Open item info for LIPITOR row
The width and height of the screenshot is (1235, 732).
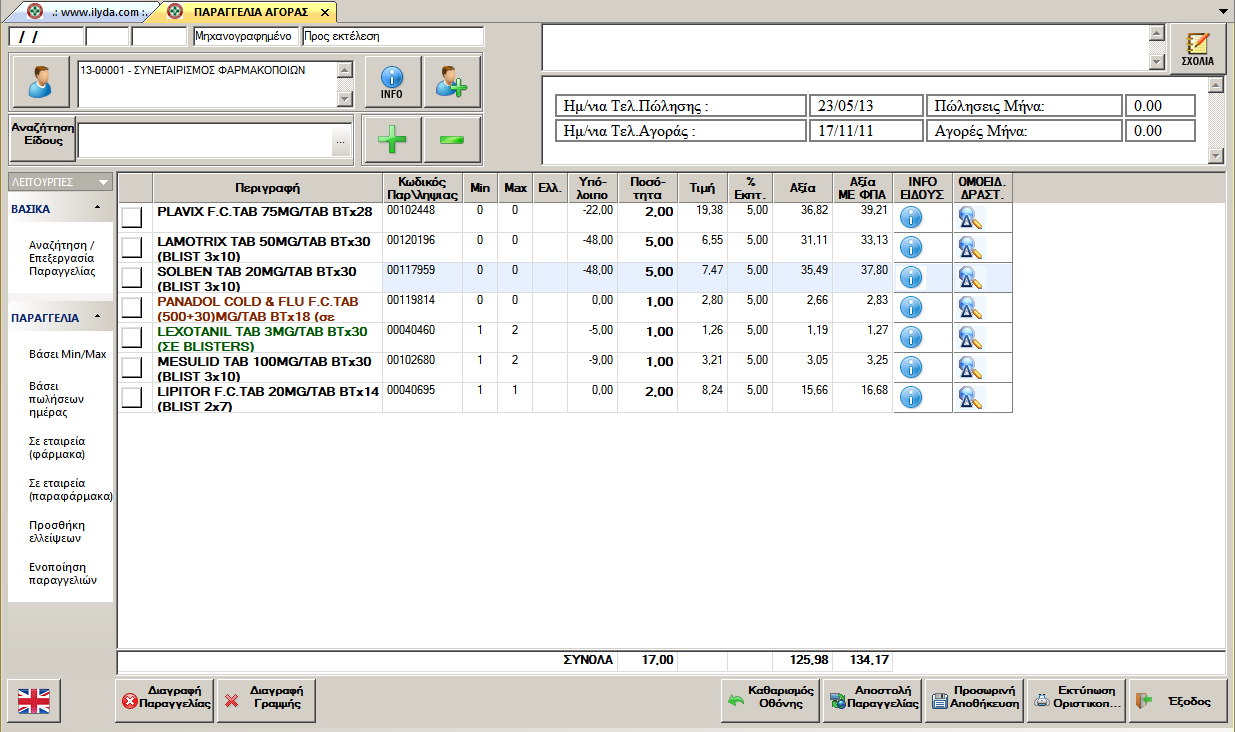(911, 398)
